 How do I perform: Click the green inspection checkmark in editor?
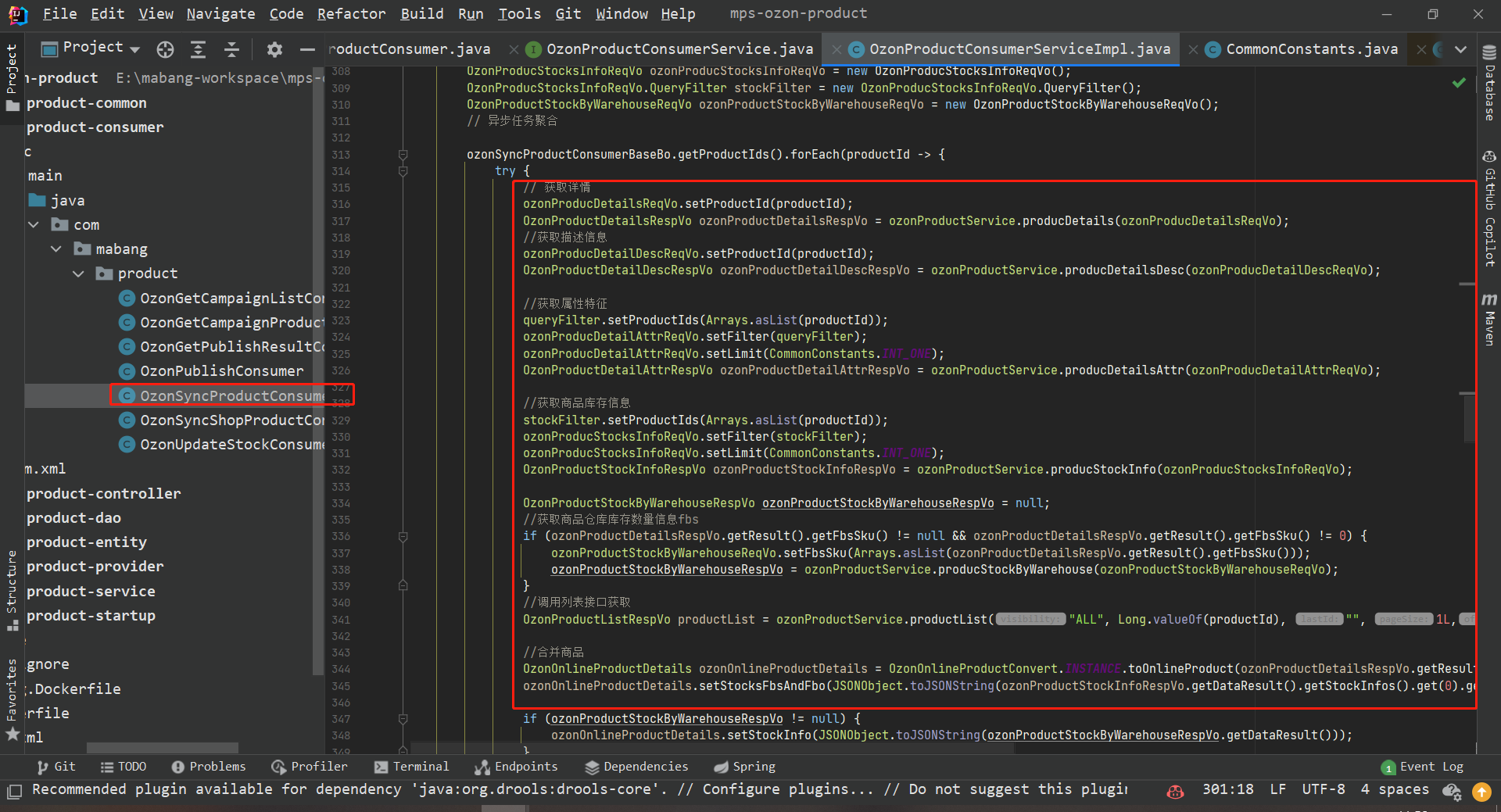1459,82
